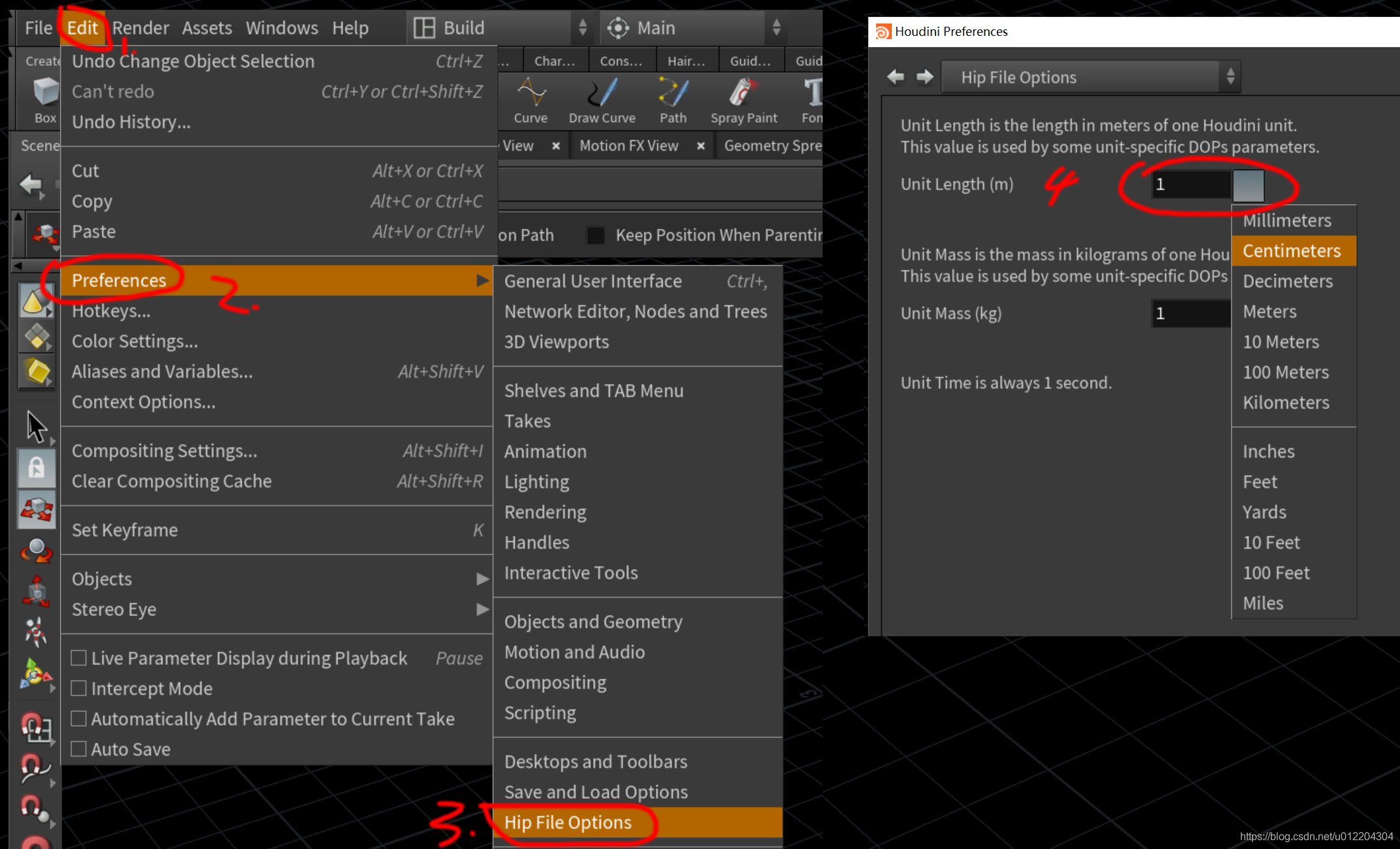Open Color Settings from Edit menu
The image size is (1400, 849).
[277, 341]
